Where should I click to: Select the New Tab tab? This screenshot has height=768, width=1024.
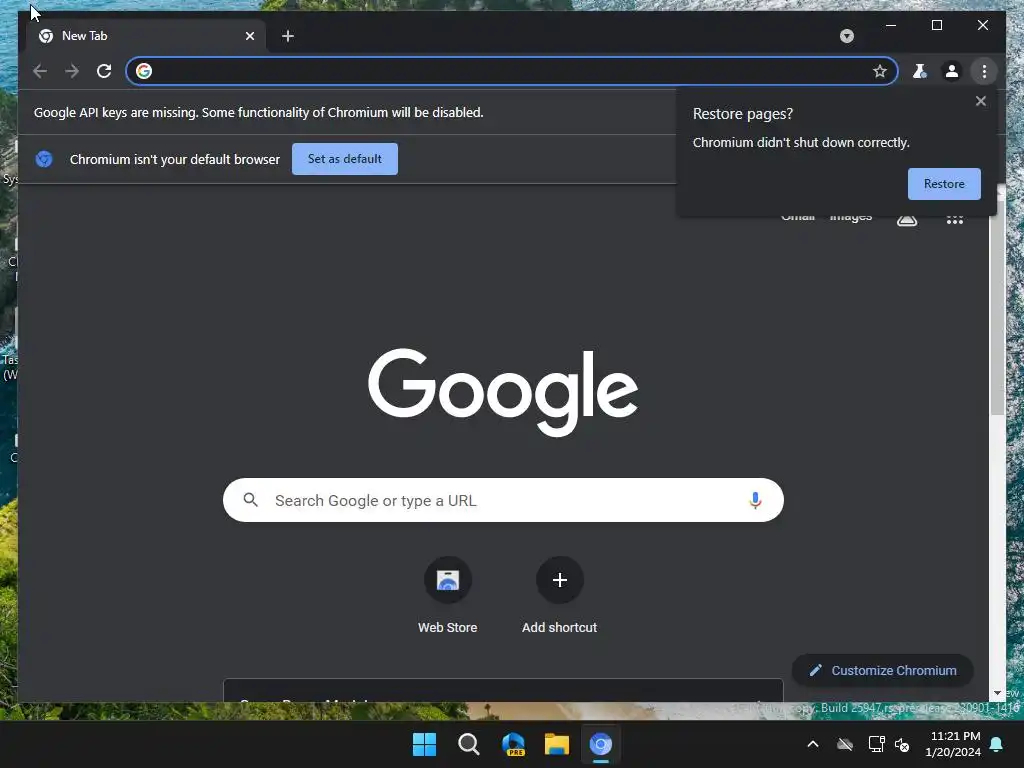point(145,36)
